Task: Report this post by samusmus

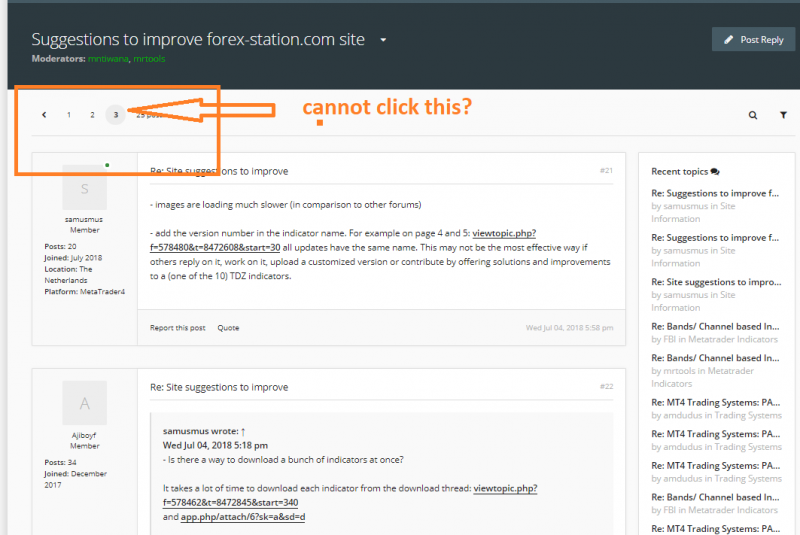Action: tap(178, 328)
